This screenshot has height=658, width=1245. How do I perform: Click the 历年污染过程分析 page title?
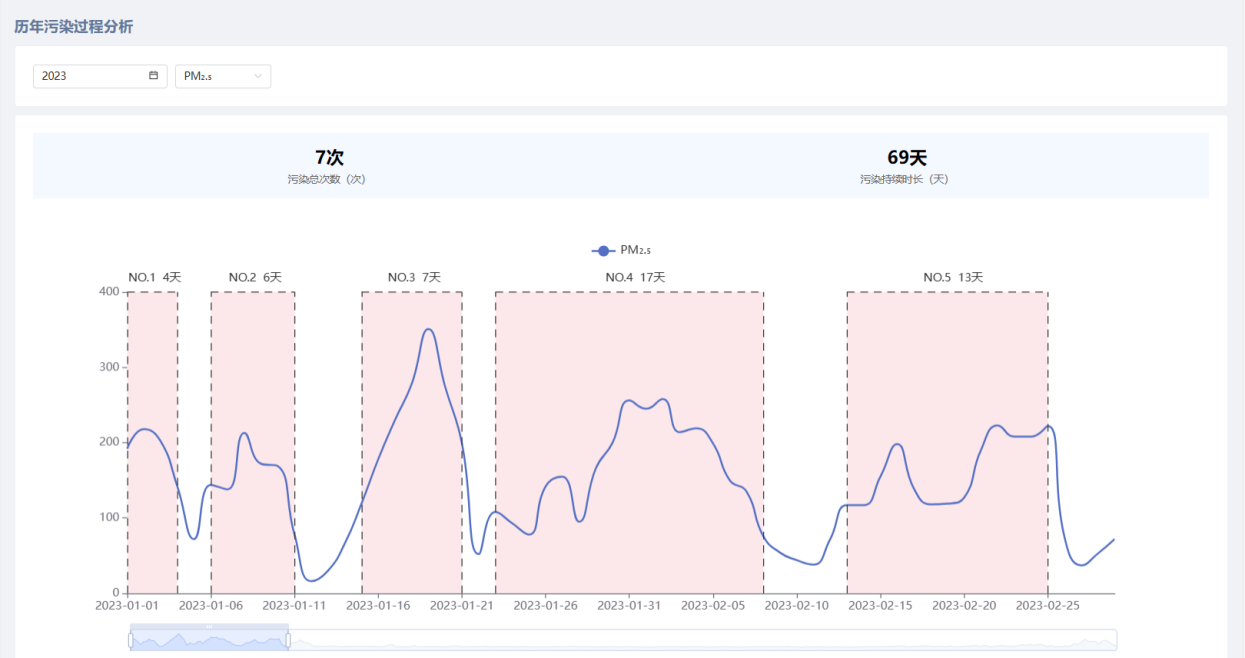pos(73,27)
